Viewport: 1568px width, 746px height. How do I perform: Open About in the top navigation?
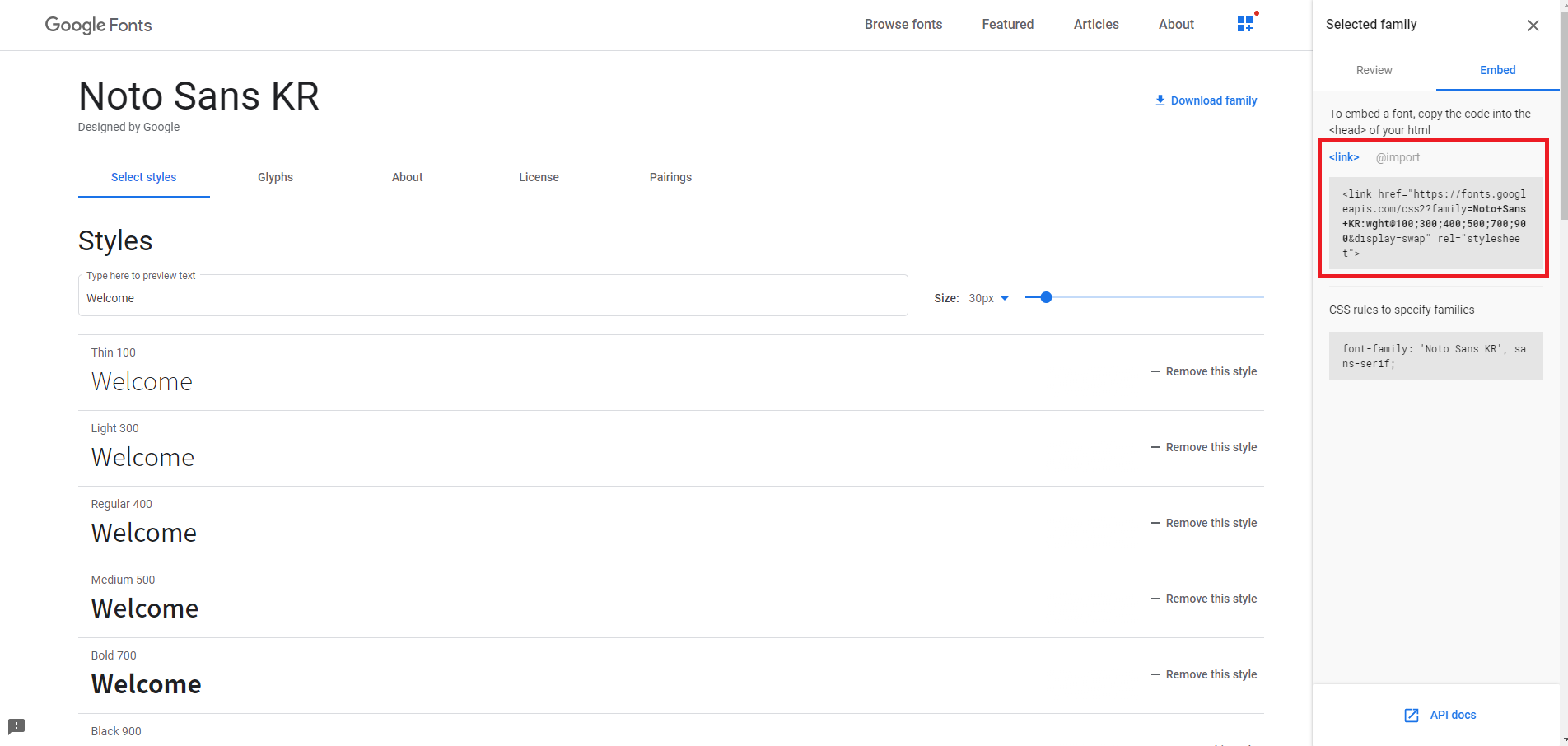click(x=1176, y=24)
